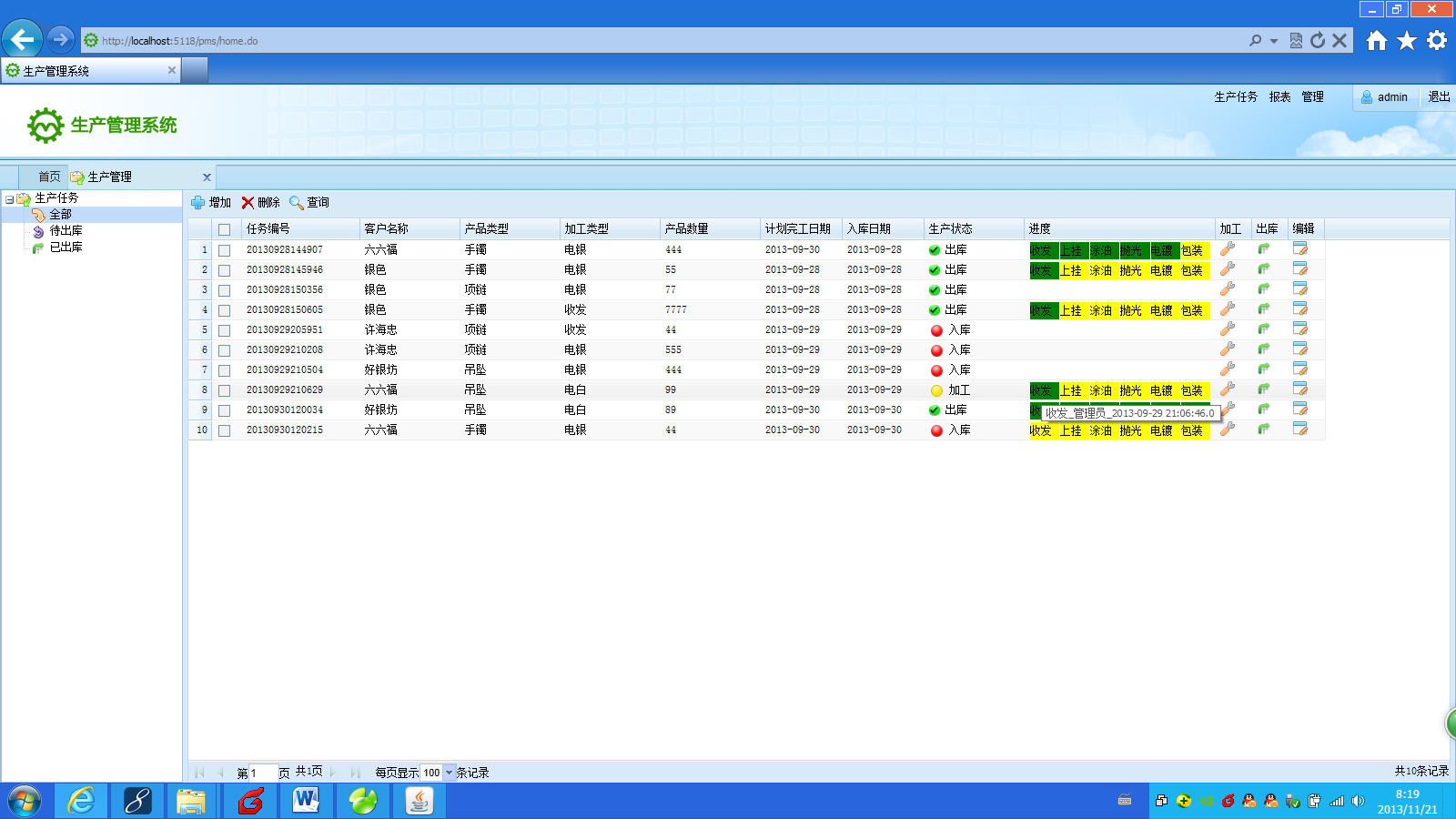Viewport: 1456px width, 819px height.
Task: Click edit icon for task 20130928144907
Action: [1300, 249]
